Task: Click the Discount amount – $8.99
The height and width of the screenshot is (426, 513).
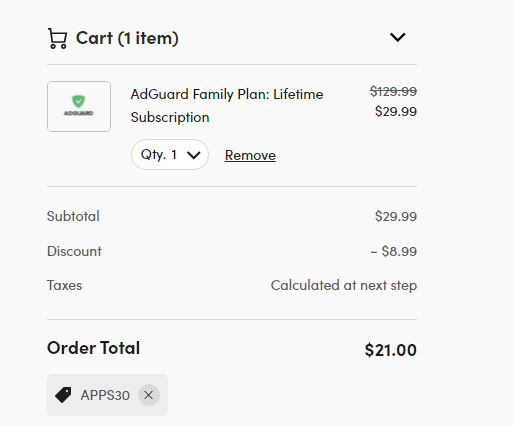Action: point(394,251)
